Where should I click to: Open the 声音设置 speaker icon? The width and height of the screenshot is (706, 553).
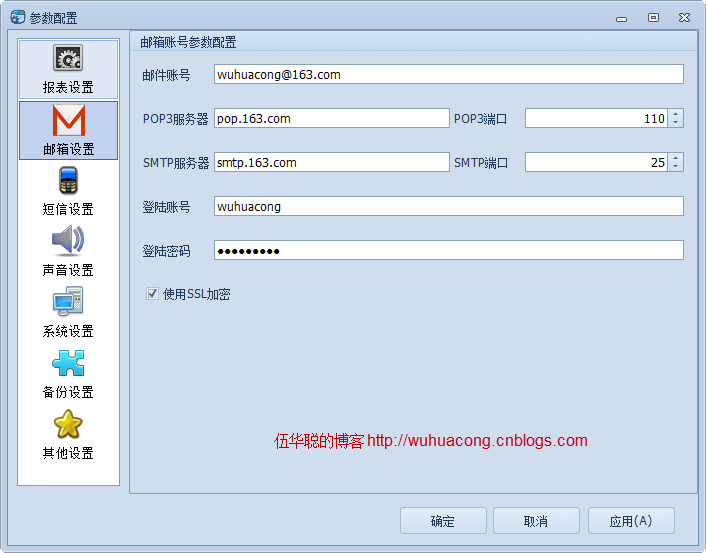[68, 240]
